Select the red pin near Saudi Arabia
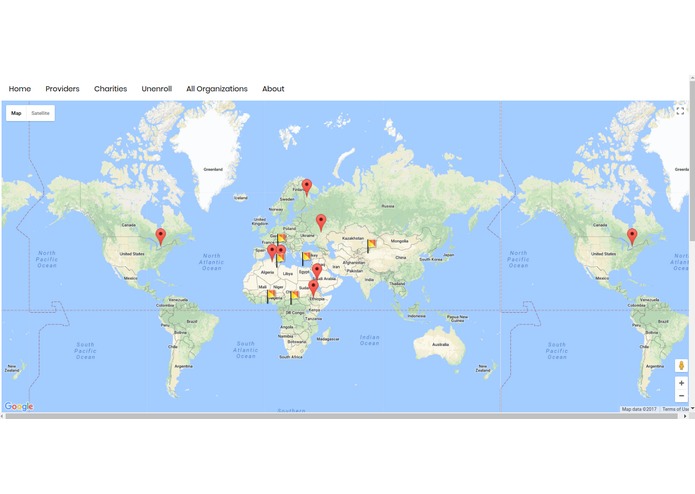Screen dimensions: 695x494 316,271
